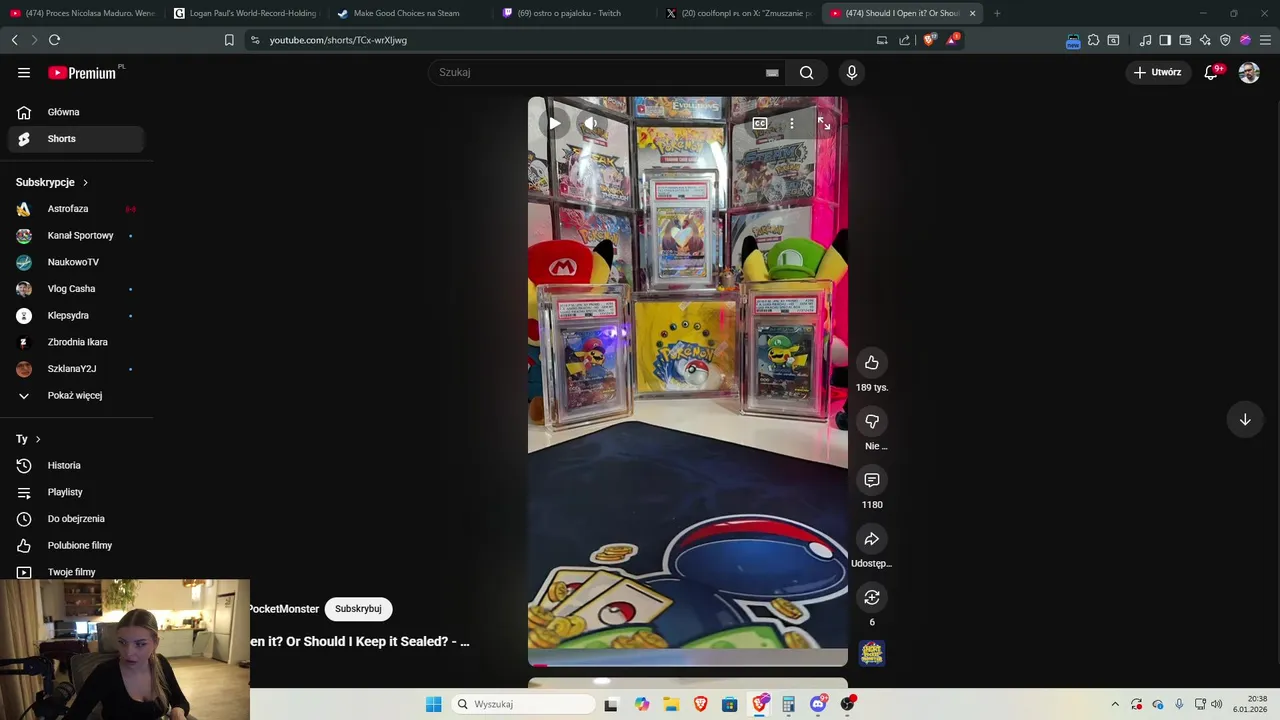Open Brave Wallet icon

coord(1185,40)
